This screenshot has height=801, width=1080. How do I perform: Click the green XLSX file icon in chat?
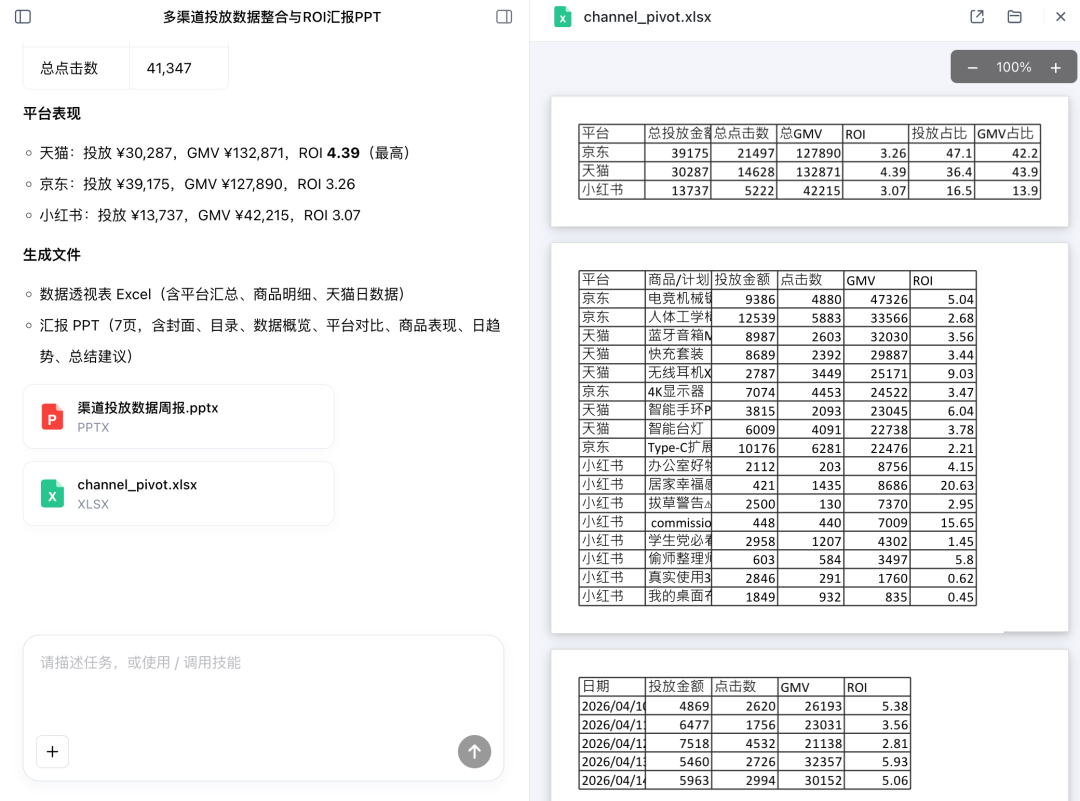(52, 494)
